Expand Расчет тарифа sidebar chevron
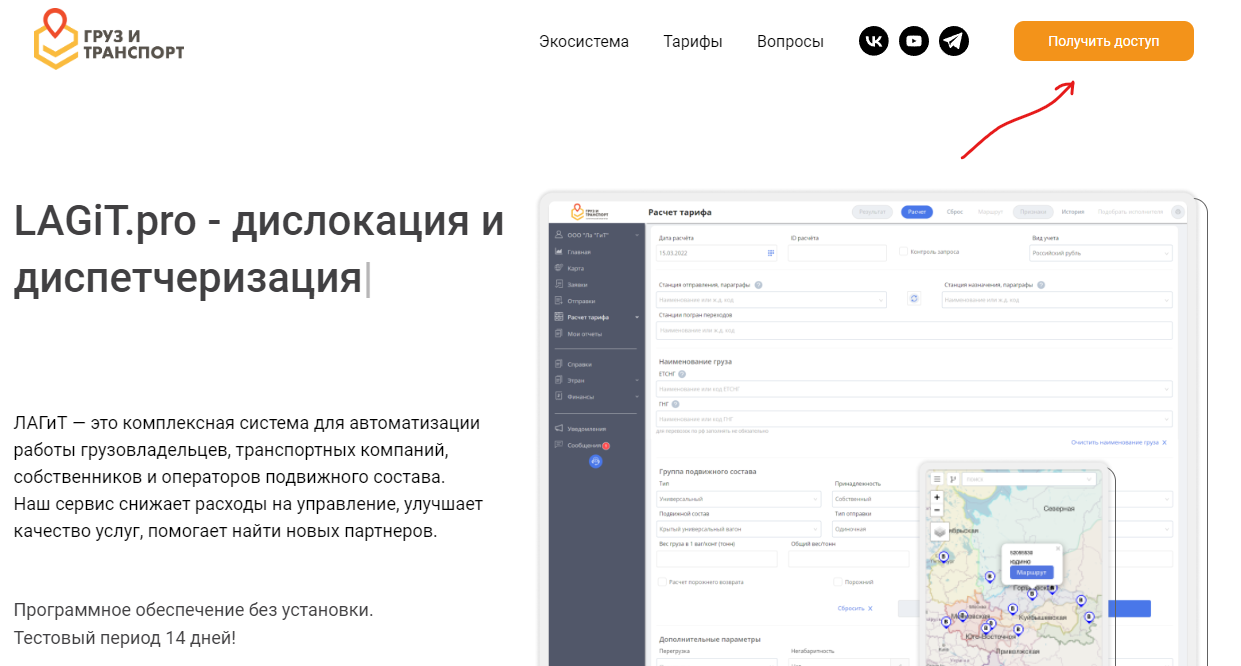The width and height of the screenshot is (1241, 666). pyautogui.click(x=637, y=317)
